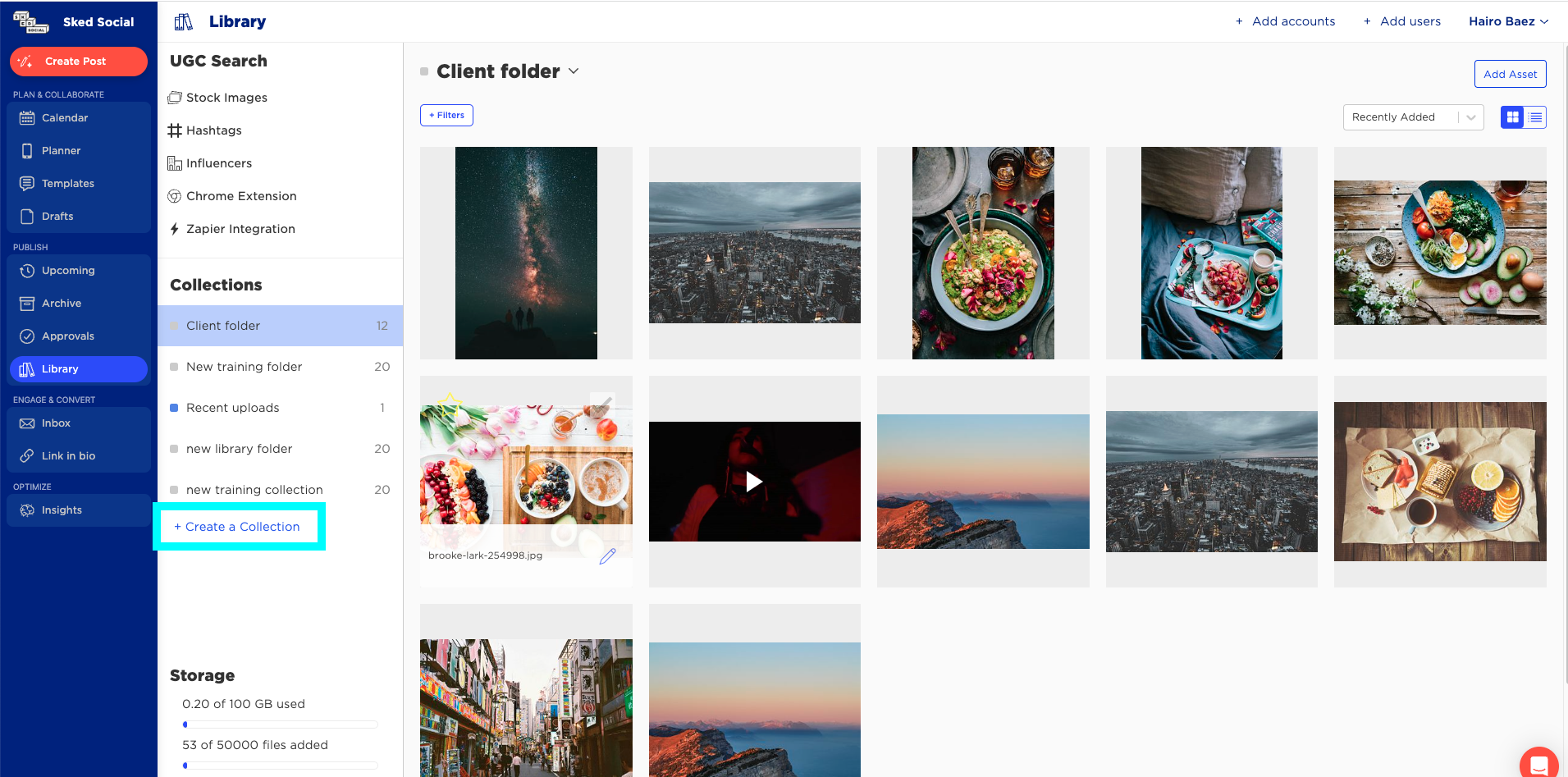Go to Approvals checkmark item
Image resolution: width=1568 pixels, height=777 pixels.
[x=79, y=336]
